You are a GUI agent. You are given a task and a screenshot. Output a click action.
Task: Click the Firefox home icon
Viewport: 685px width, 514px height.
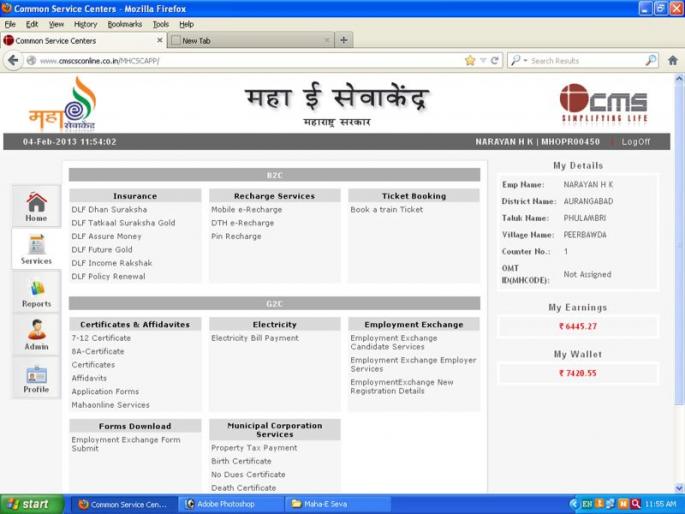point(673,60)
